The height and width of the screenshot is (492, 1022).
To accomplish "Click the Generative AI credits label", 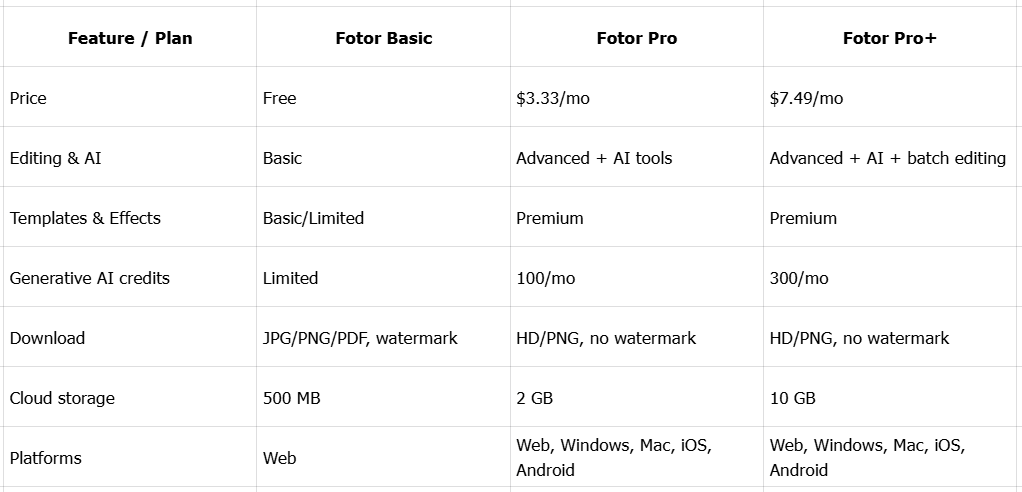I will pyautogui.click(x=90, y=278).
